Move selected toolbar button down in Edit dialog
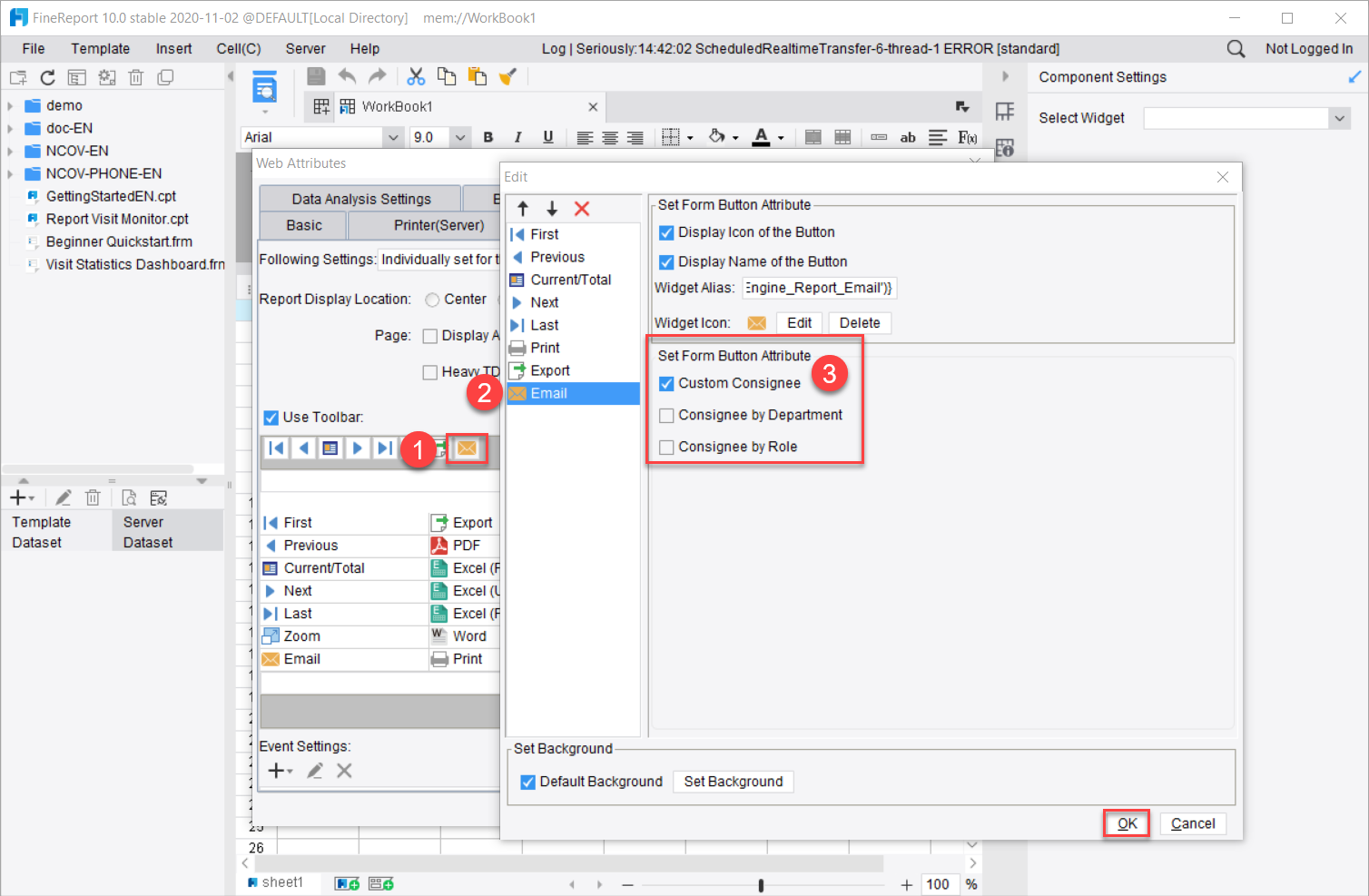This screenshot has height=896, width=1369. click(x=552, y=209)
